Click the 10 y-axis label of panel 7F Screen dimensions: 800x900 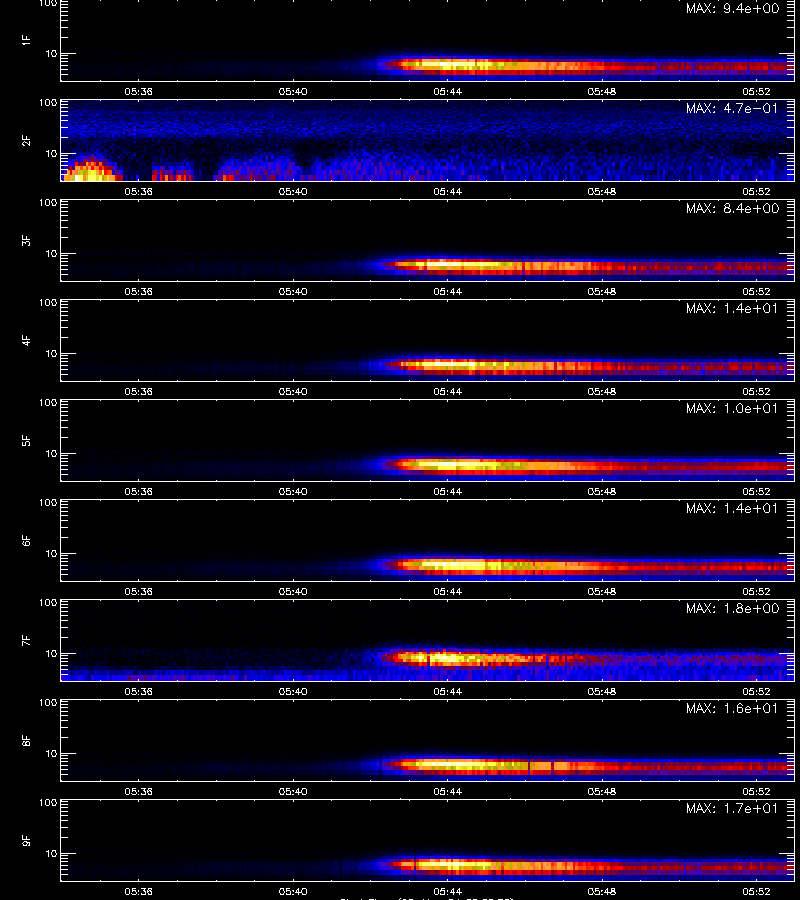tap(51, 653)
